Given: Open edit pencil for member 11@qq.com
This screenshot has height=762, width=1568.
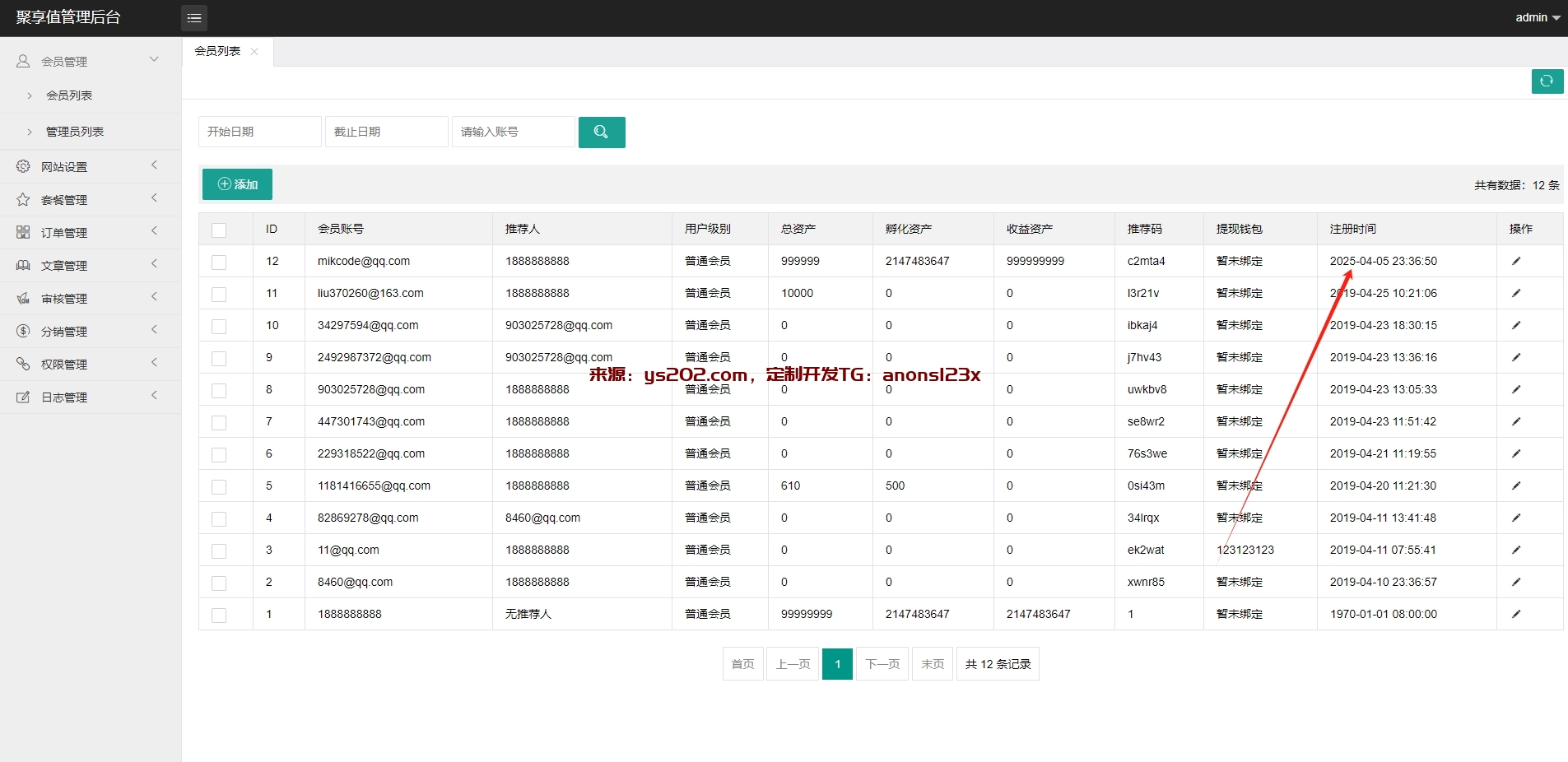Looking at the screenshot, I should (x=1515, y=550).
